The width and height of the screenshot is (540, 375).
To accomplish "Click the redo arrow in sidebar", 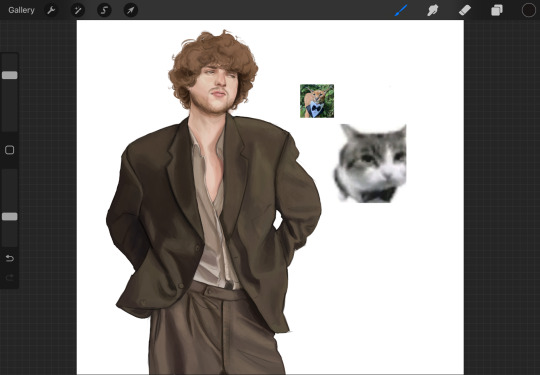I will pos(10,278).
